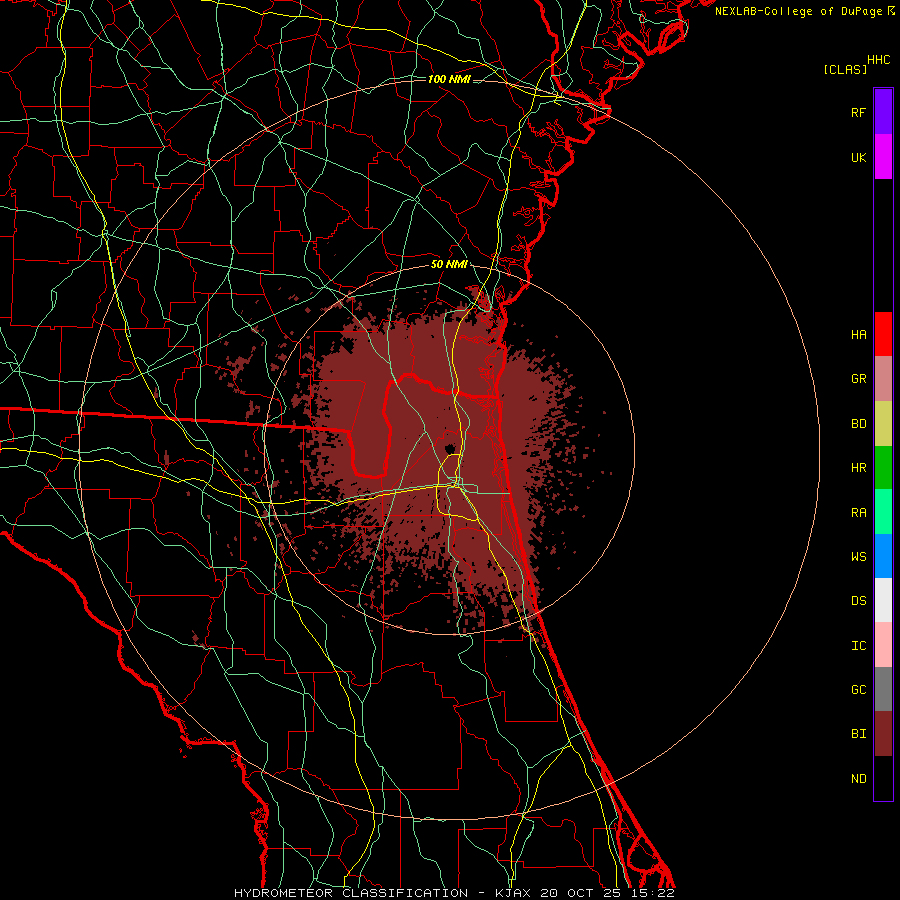Click the IC legend label
This screenshot has height=900, width=900.
(858, 646)
